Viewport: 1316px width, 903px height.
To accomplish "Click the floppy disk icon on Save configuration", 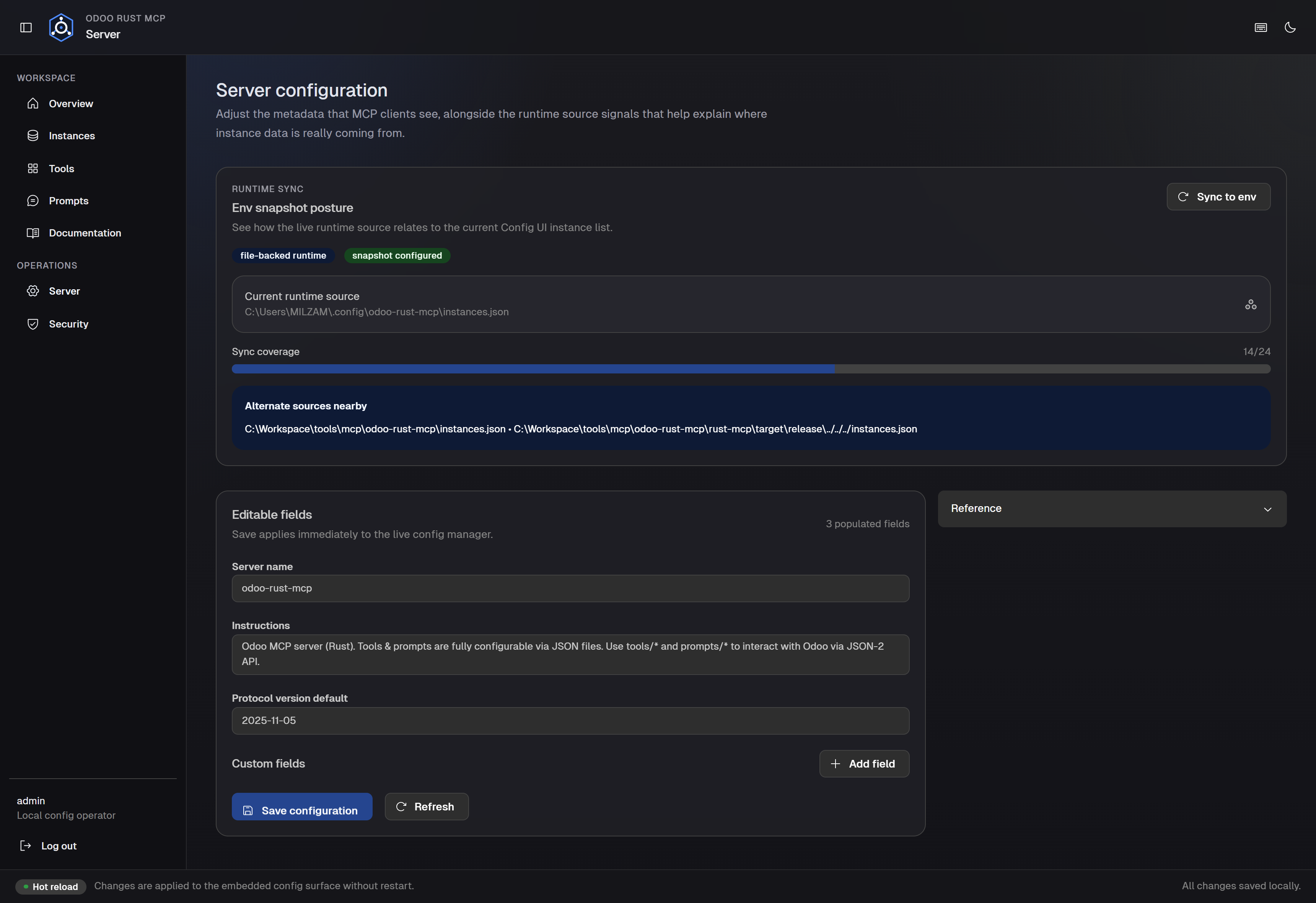I will coord(248,811).
